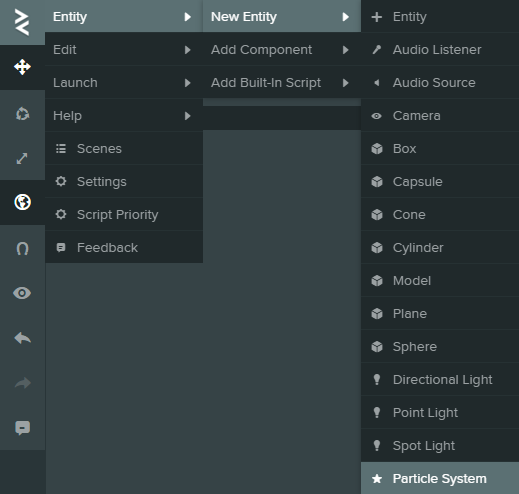The height and width of the screenshot is (494, 519).
Task: Click the Undo arrow icon
Action: tap(22, 338)
